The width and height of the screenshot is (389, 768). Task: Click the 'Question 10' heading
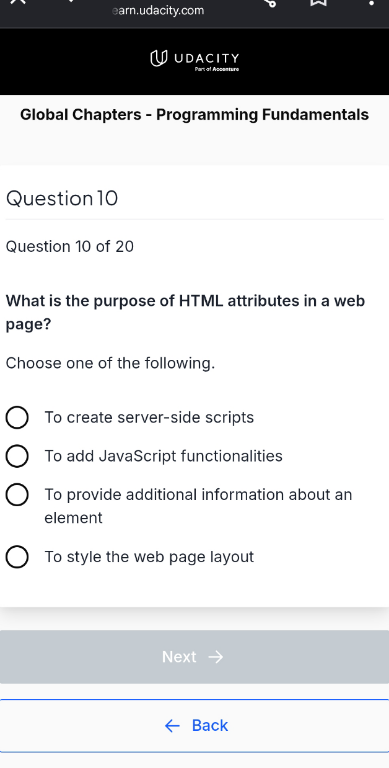(x=62, y=198)
